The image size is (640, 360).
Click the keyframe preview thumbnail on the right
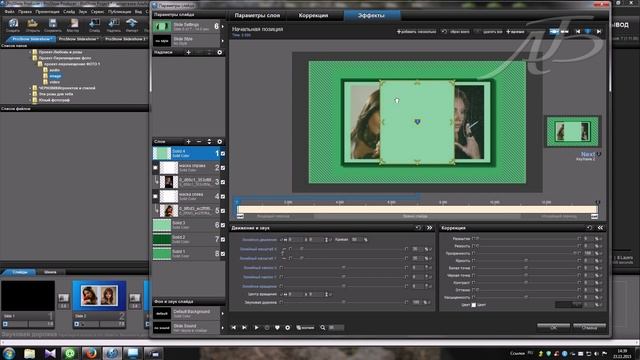click(x=573, y=131)
